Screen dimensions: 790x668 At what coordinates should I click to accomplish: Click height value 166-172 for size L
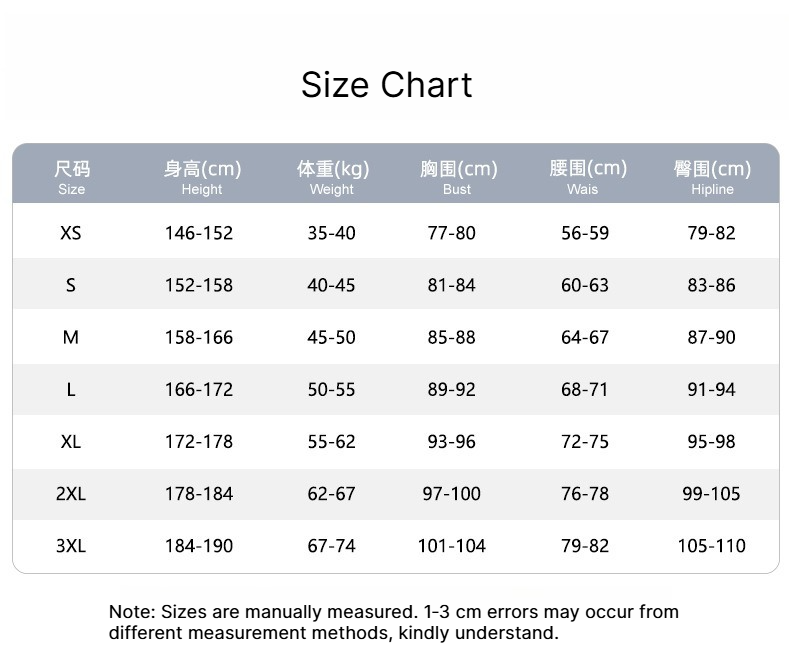(x=199, y=389)
